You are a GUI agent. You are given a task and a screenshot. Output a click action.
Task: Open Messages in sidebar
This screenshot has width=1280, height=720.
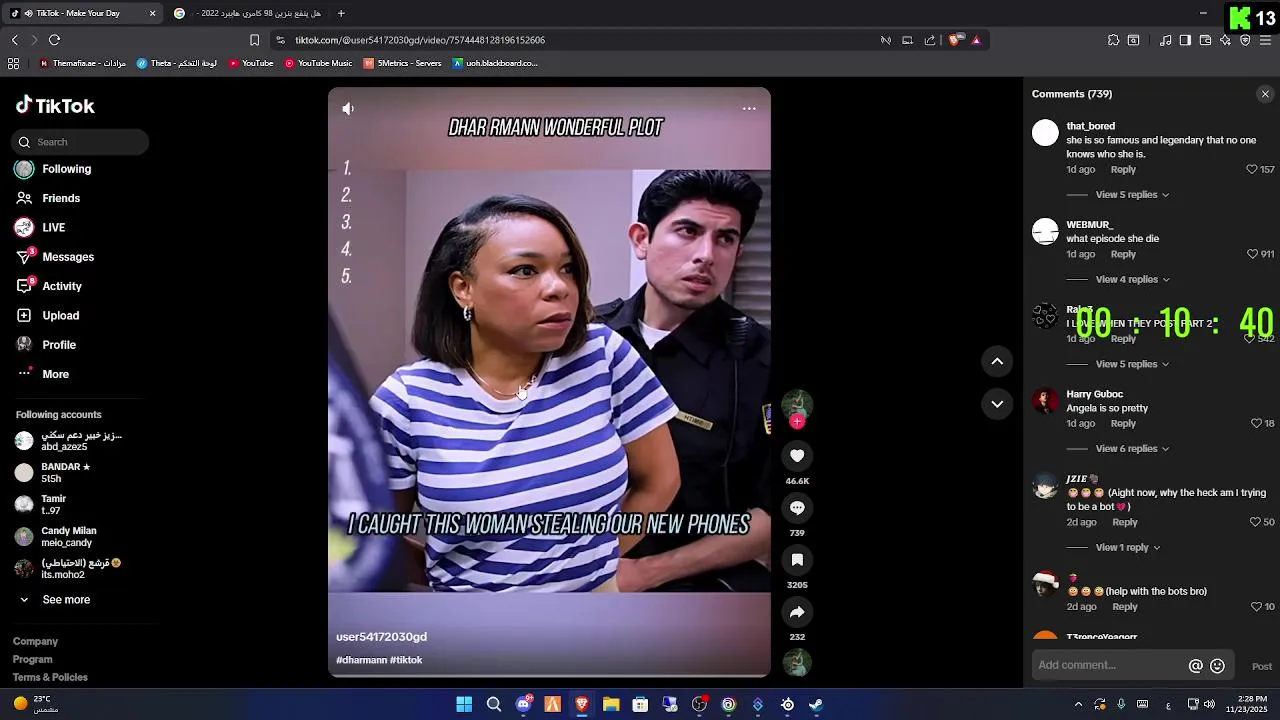tap(67, 257)
